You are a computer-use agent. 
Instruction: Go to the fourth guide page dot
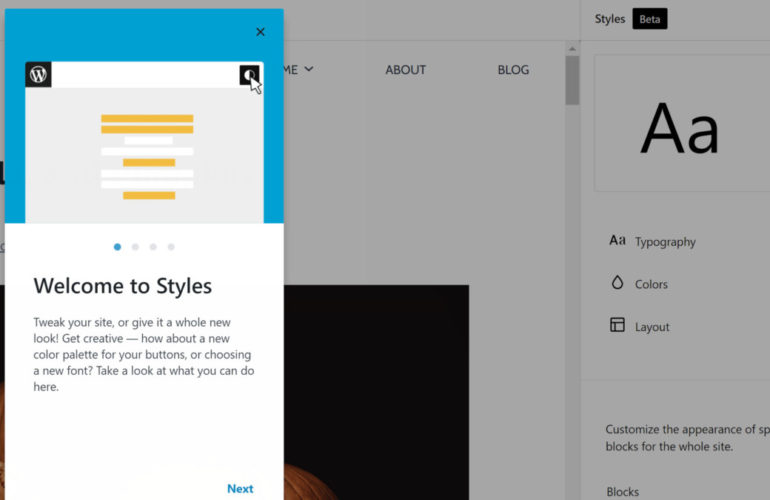171,246
